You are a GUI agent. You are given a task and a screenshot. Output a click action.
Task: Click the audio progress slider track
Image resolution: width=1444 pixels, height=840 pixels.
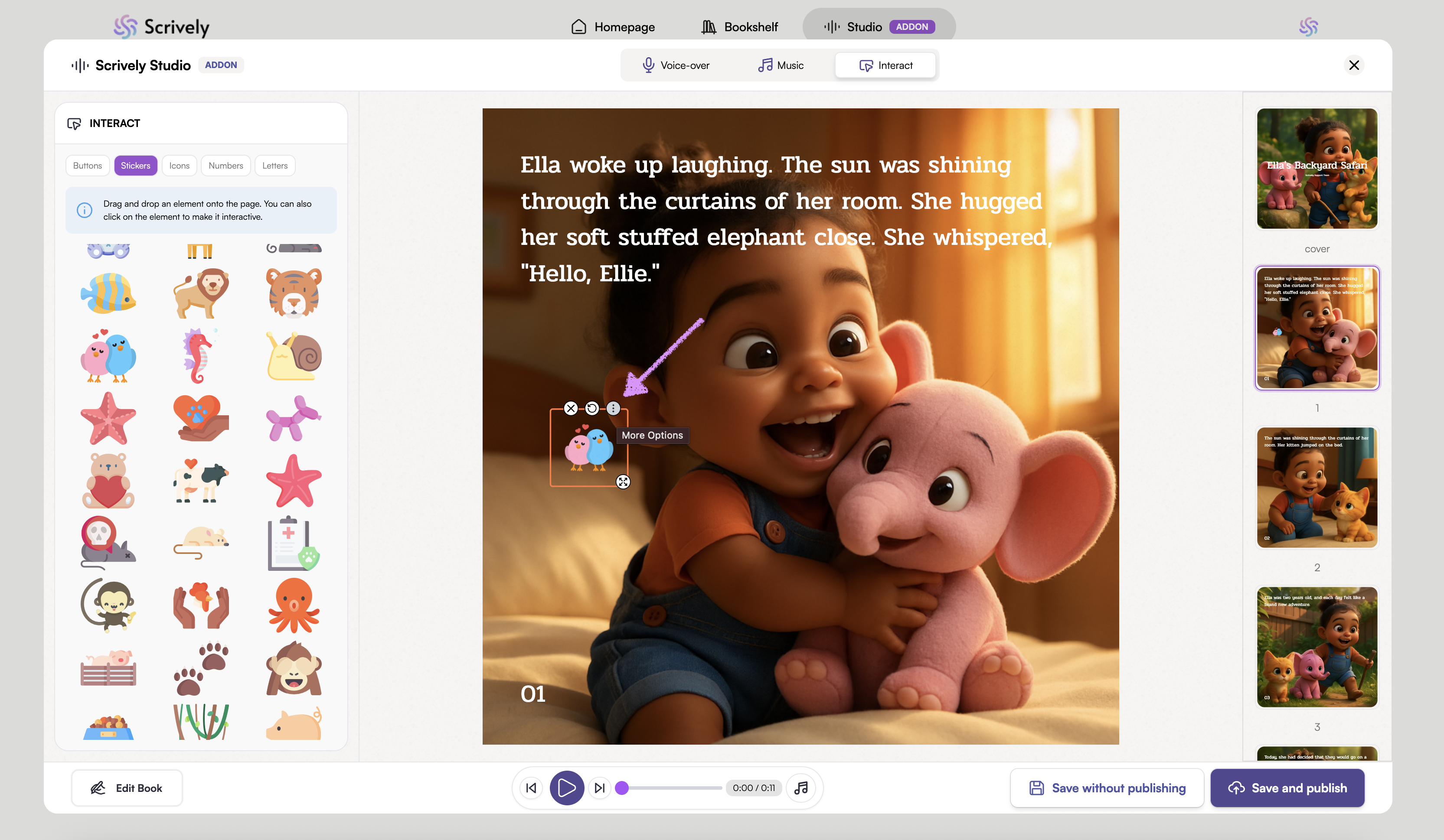(x=673, y=788)
